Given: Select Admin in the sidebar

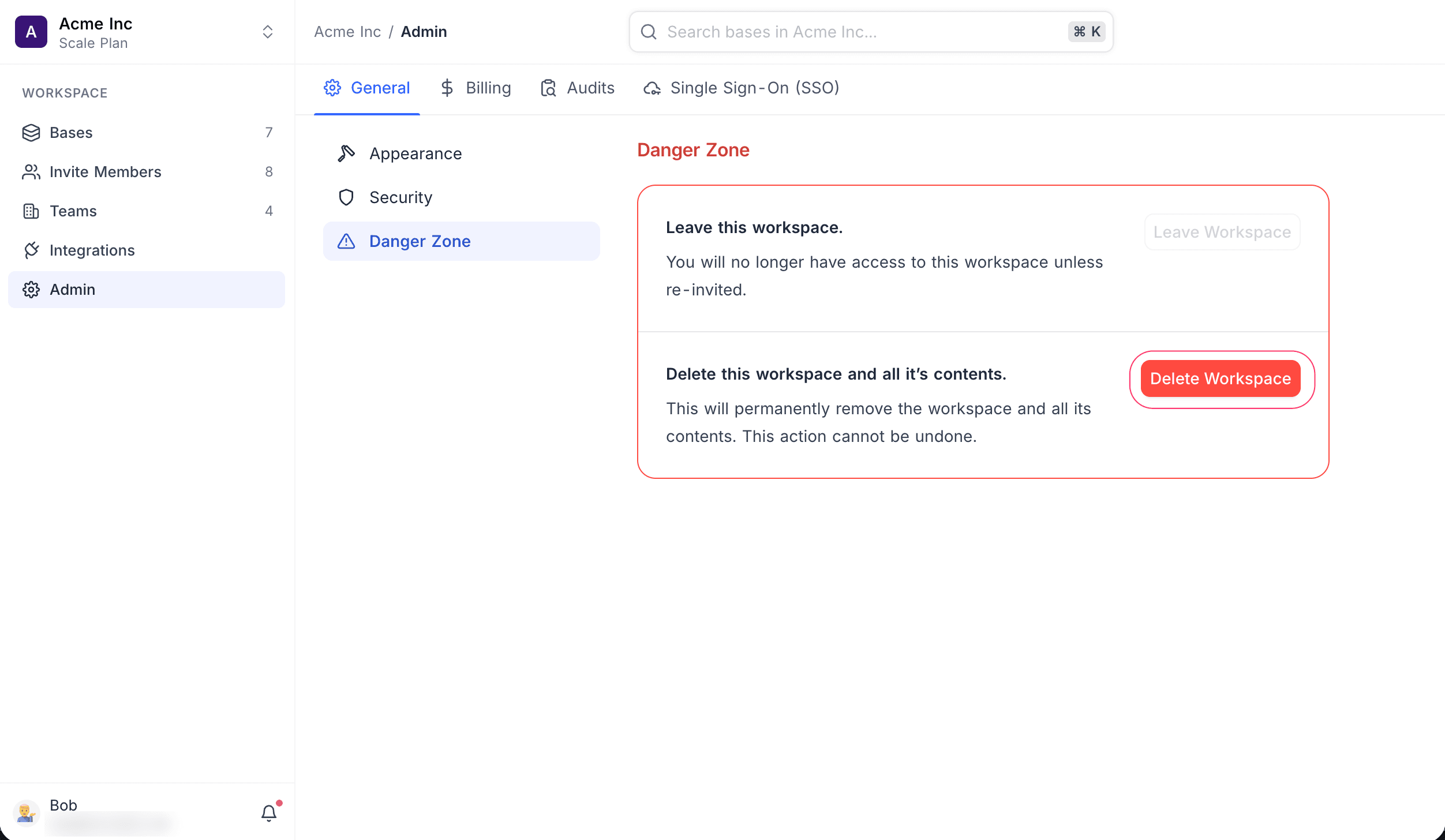Looking at the screenshot, I should click(147, 290).
